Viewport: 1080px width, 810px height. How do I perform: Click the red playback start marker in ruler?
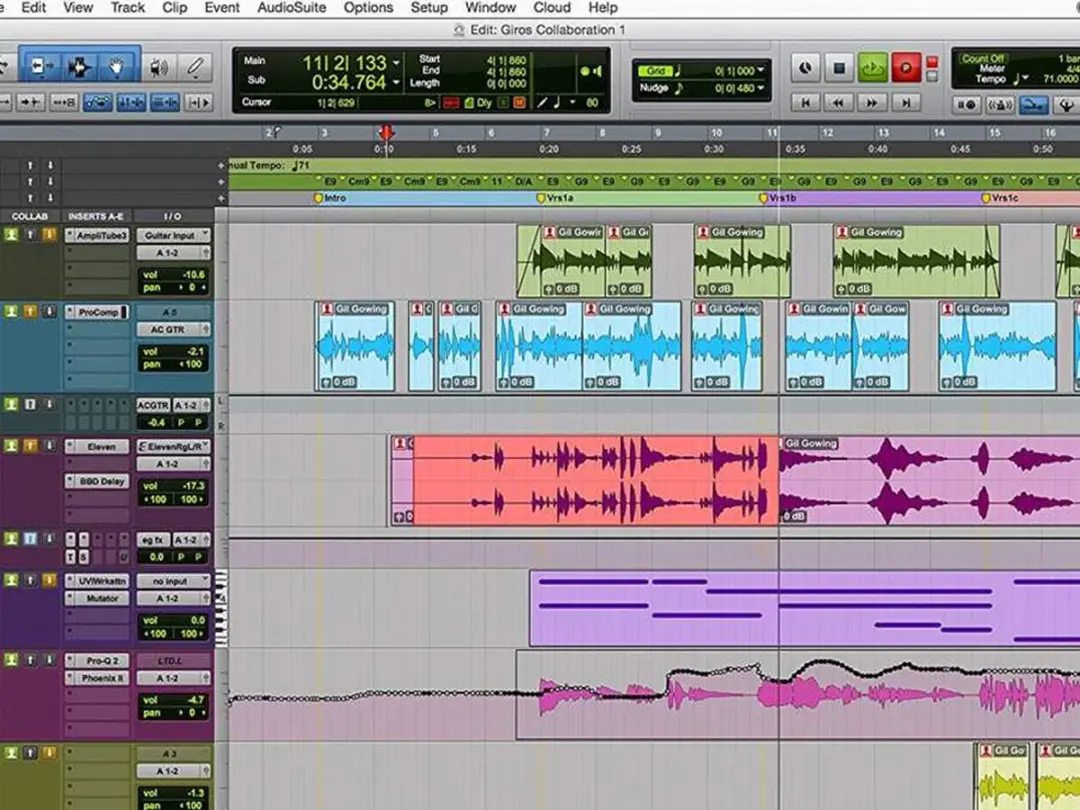pos(386,132)
